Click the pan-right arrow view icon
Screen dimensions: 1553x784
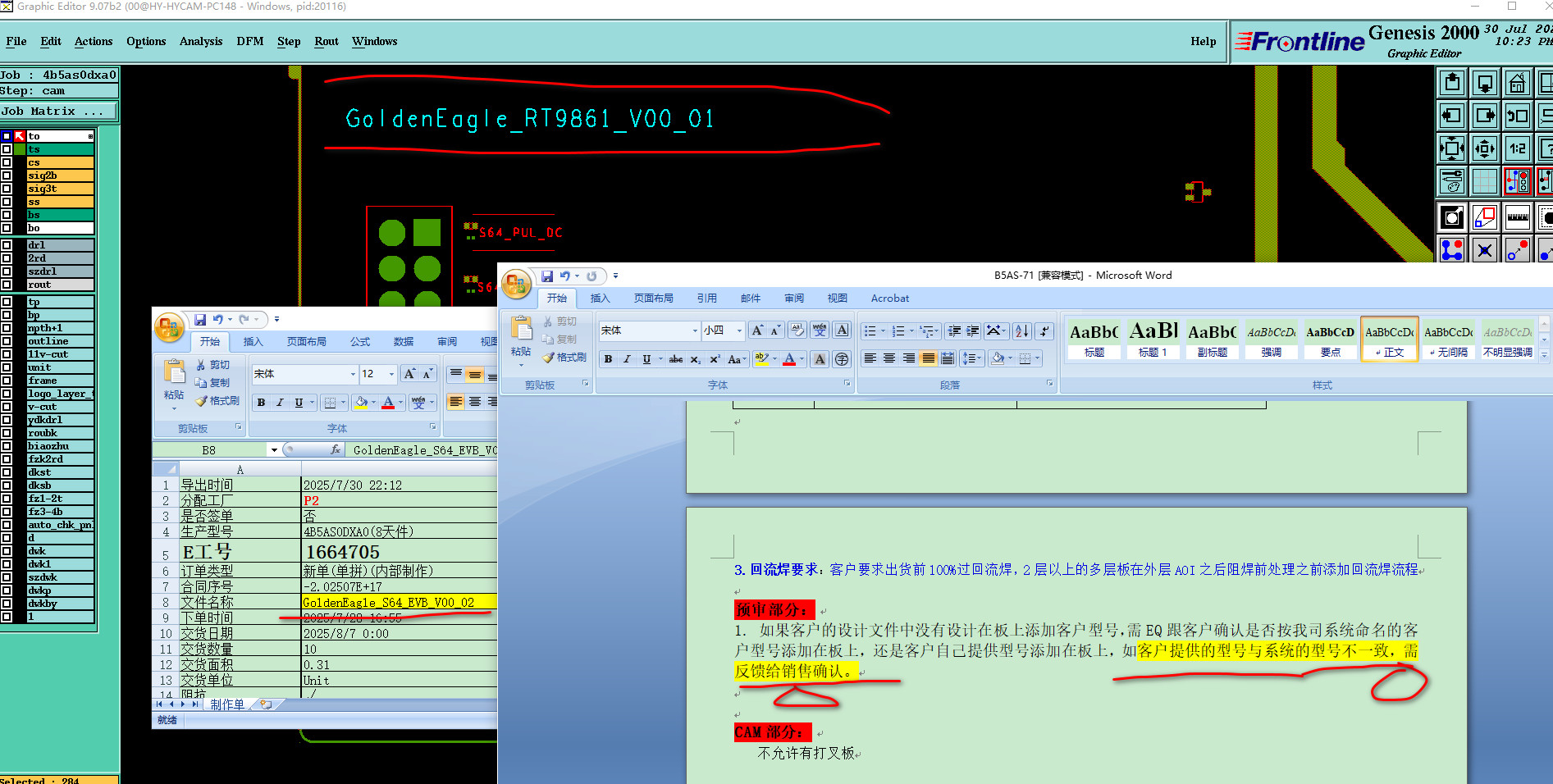[x=1485, y=115]
